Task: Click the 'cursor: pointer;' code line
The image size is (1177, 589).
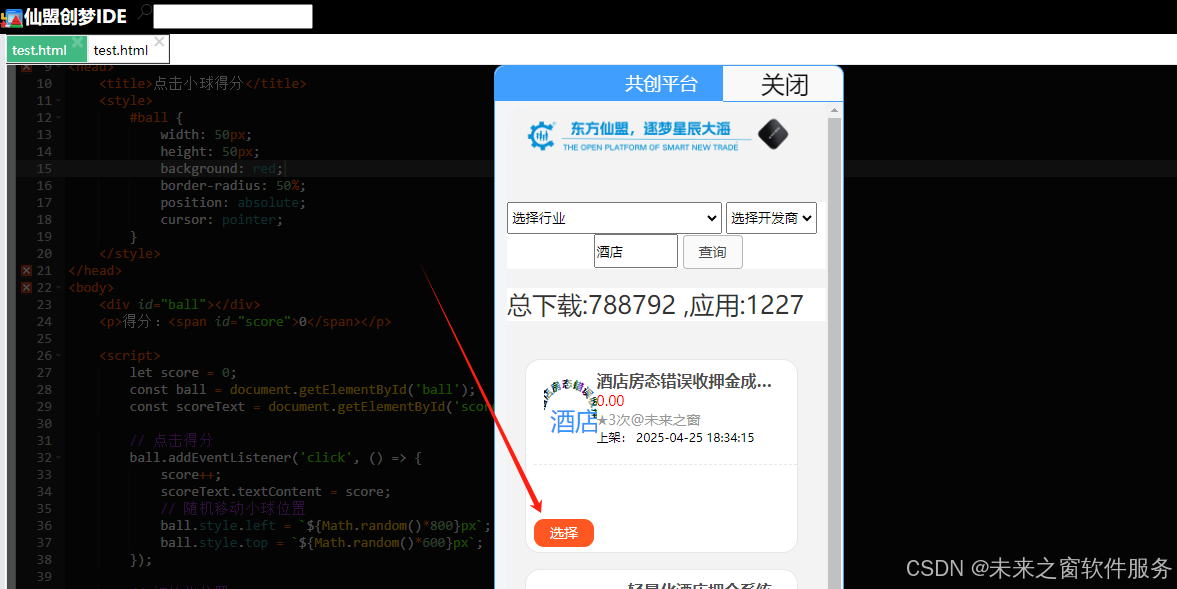Action: (221, 220)
